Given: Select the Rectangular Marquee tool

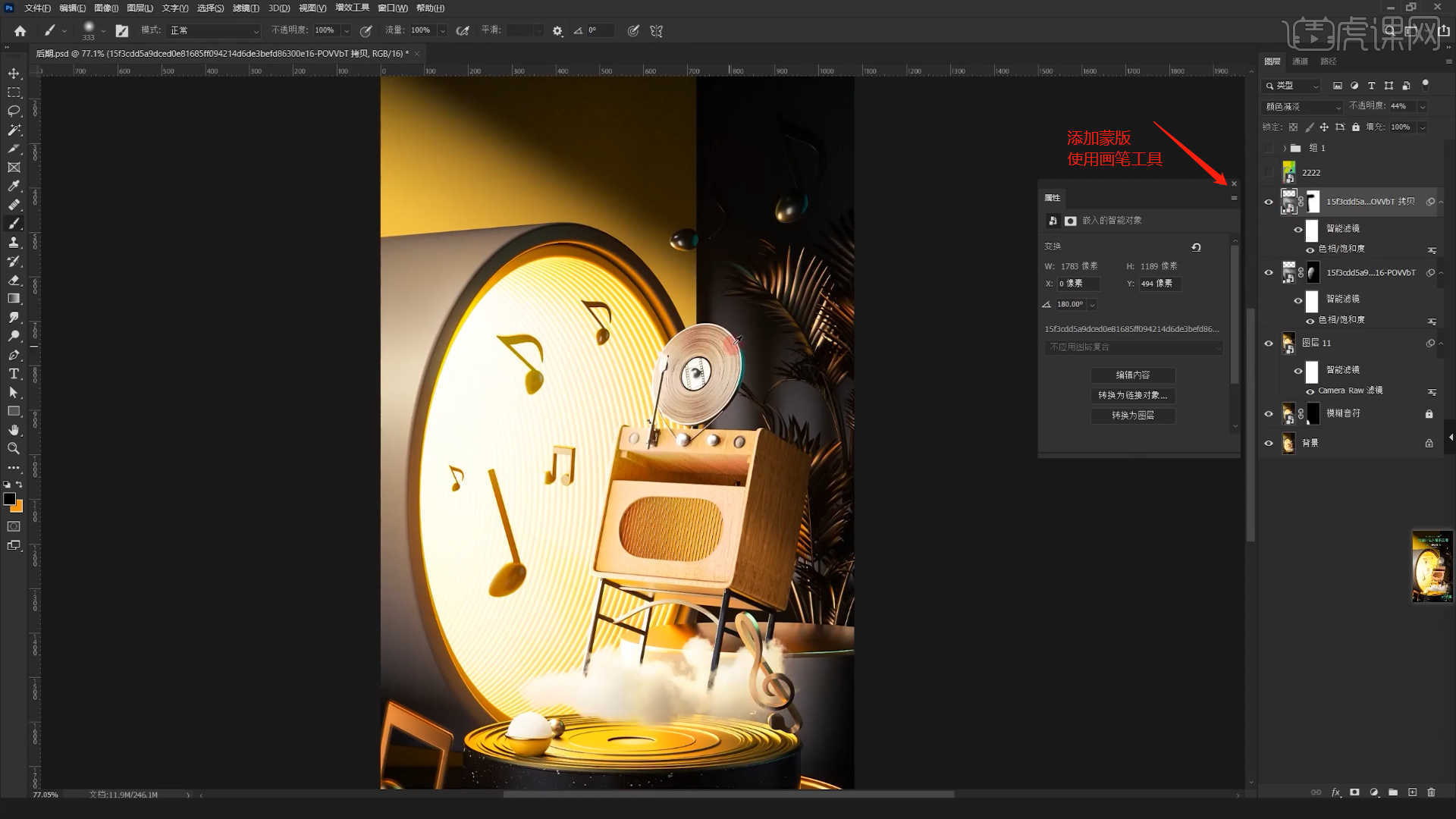Looking at the screenshot, I should pyautogui.click(x=14, y=93).
